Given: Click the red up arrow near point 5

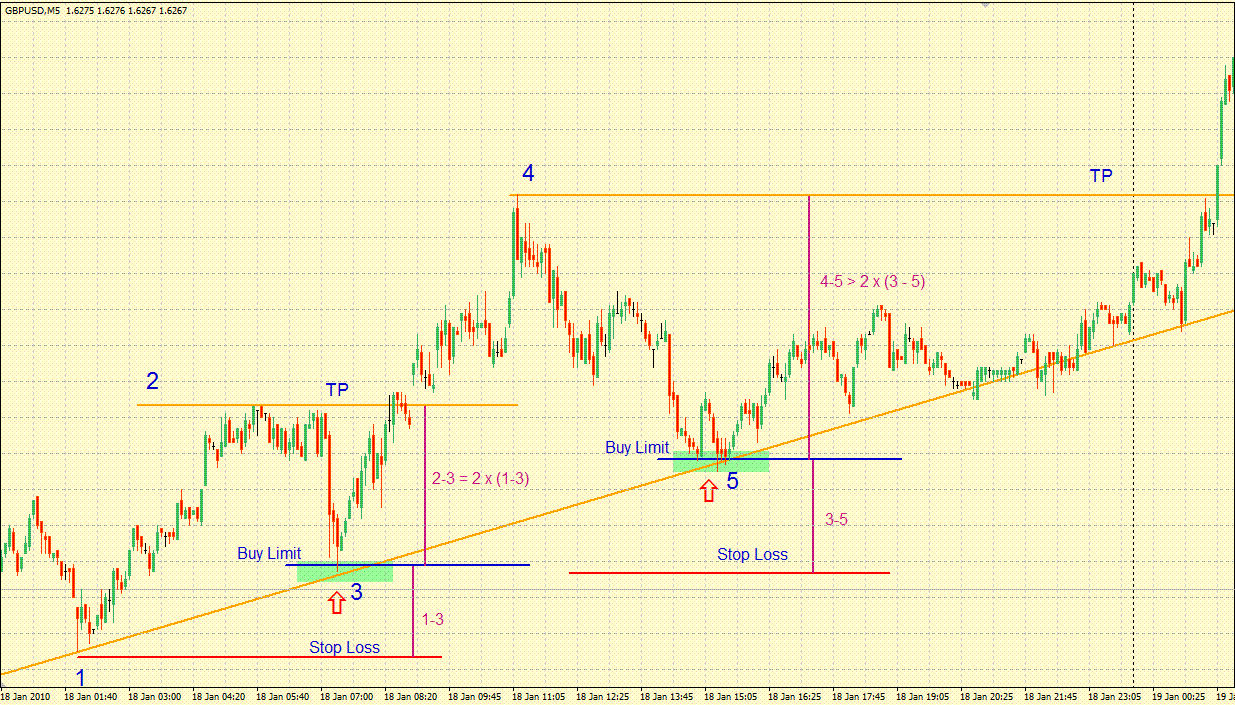Looking at the screenshot, I should [708, 490].
